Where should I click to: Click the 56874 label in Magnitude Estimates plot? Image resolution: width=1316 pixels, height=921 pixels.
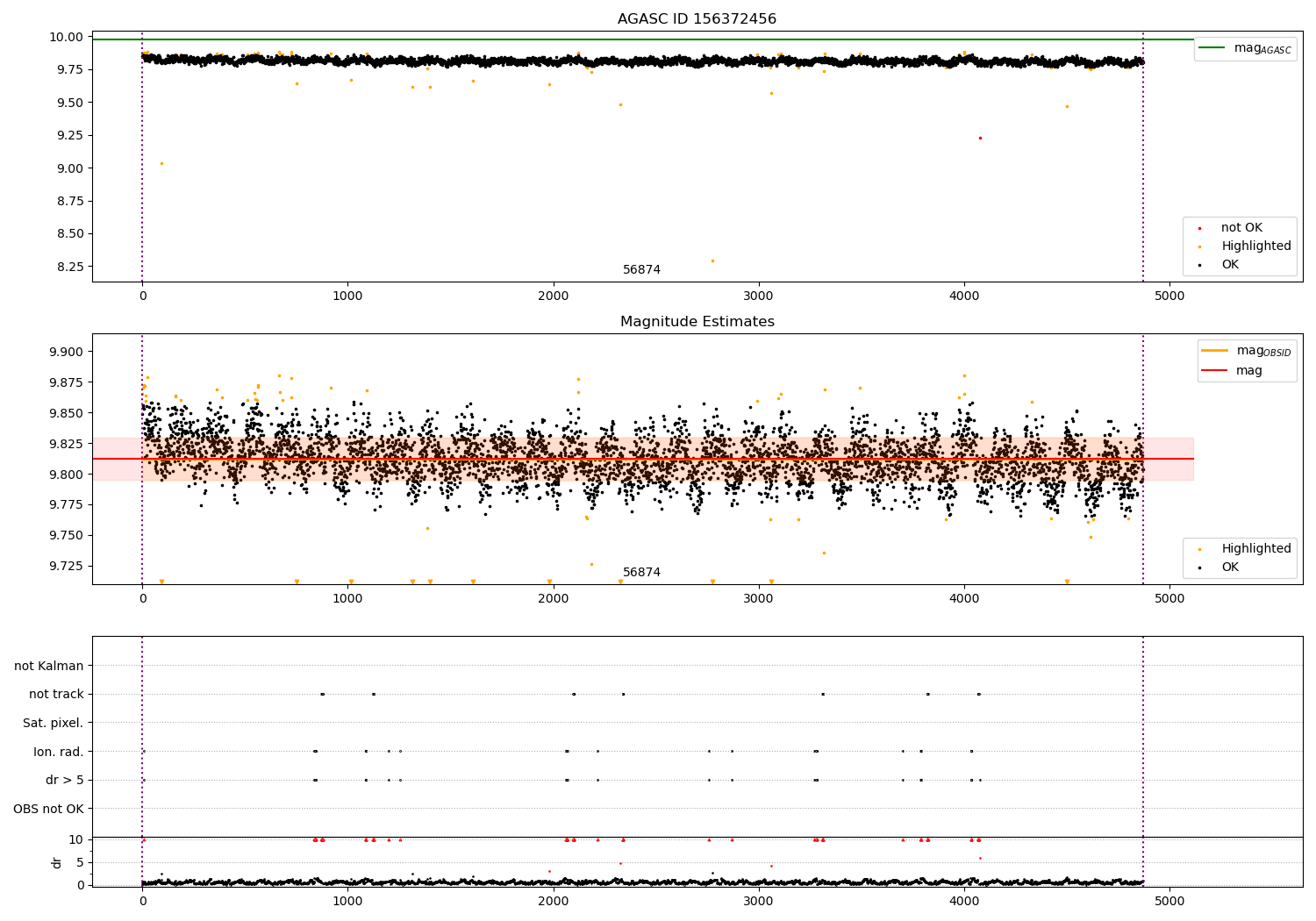tap(641, 573)
